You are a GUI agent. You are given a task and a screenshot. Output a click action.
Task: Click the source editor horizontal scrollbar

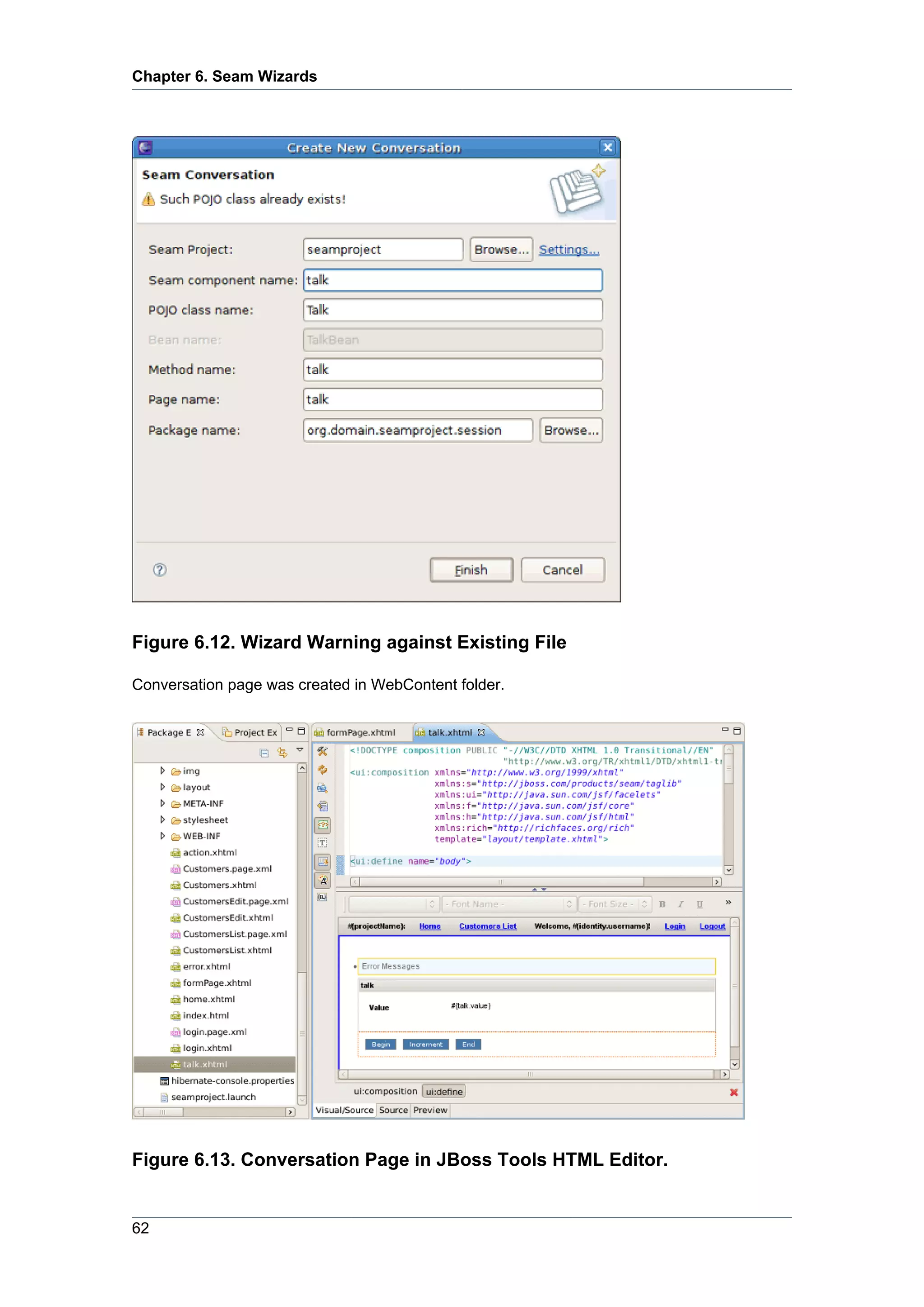pyautogui.click(x=536, y=882)
